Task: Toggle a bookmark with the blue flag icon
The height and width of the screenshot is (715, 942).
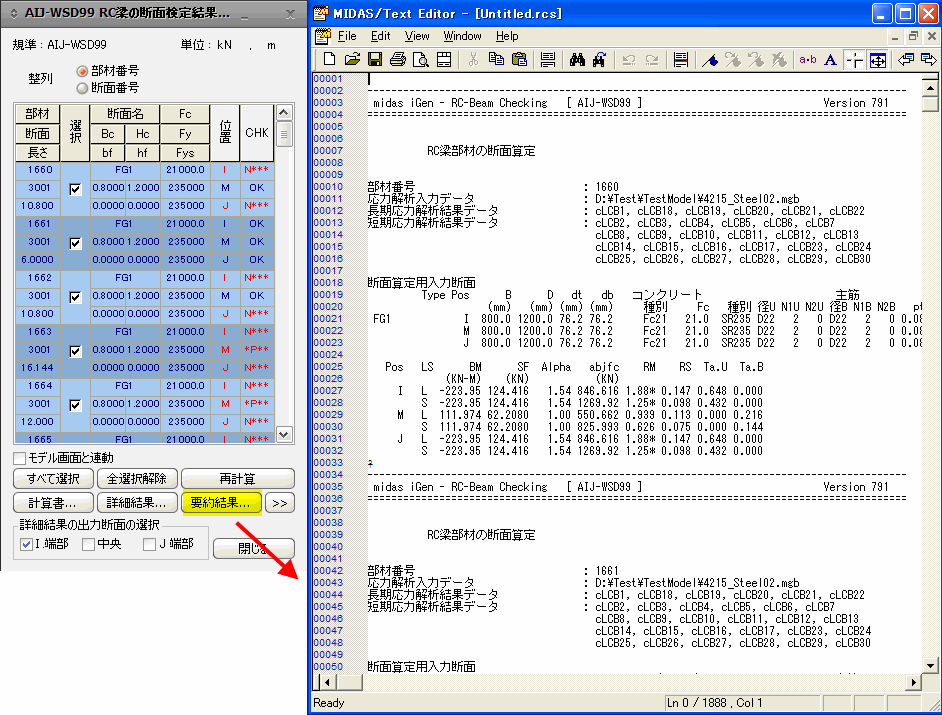Action: coord(710,59)
